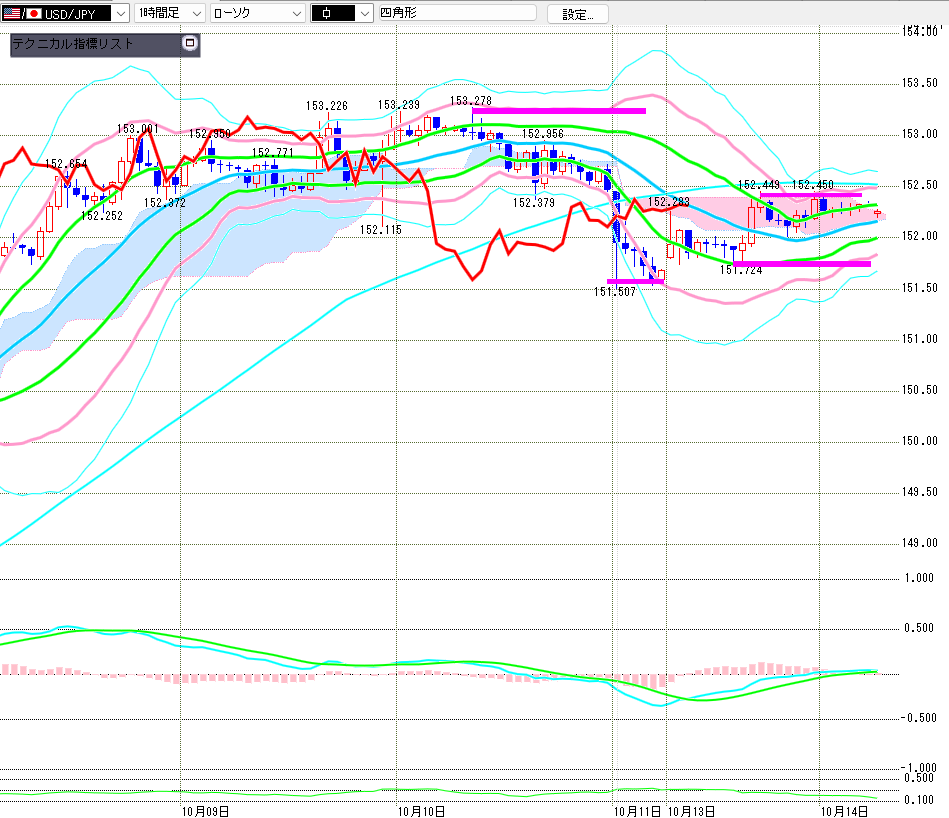The image size is (949, 818).
Task: Click the US flag icon in the pair selector
Action: [11, 14]
